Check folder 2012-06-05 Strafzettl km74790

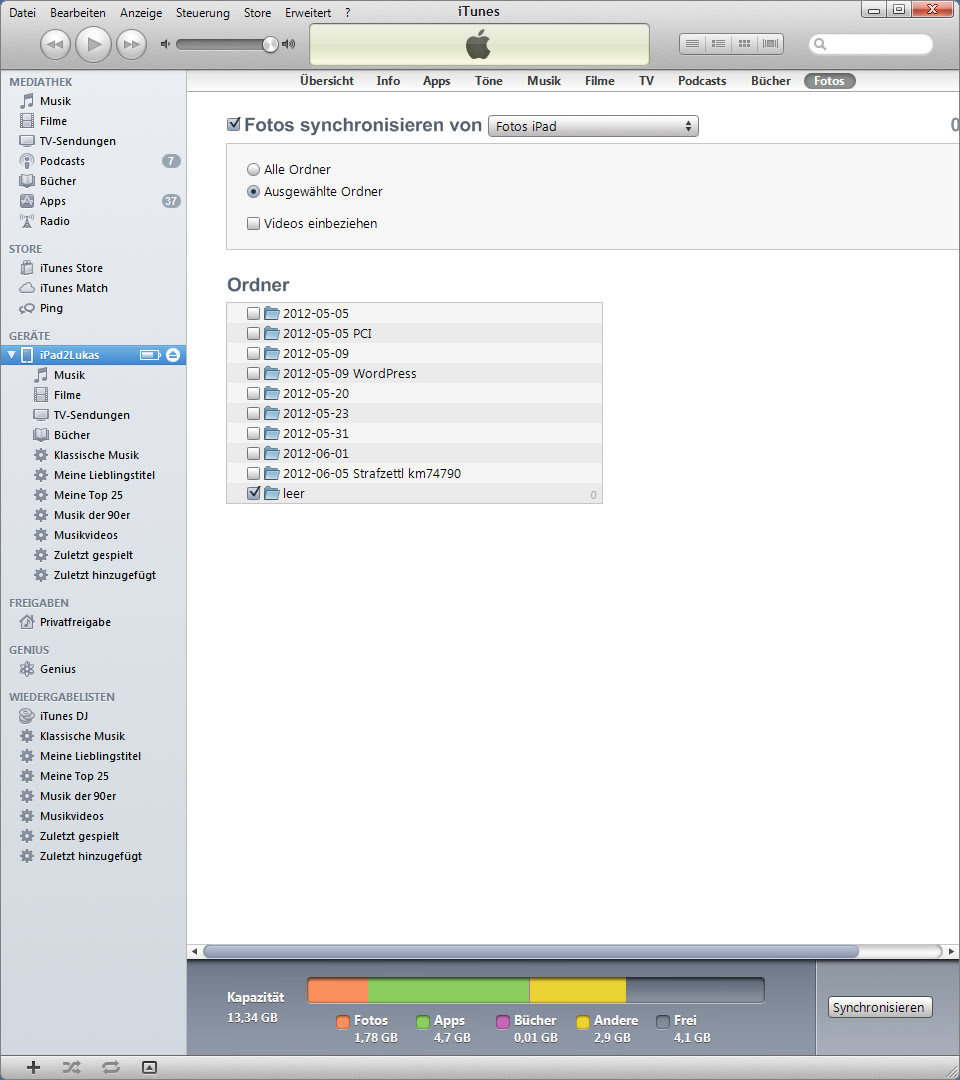253,473
